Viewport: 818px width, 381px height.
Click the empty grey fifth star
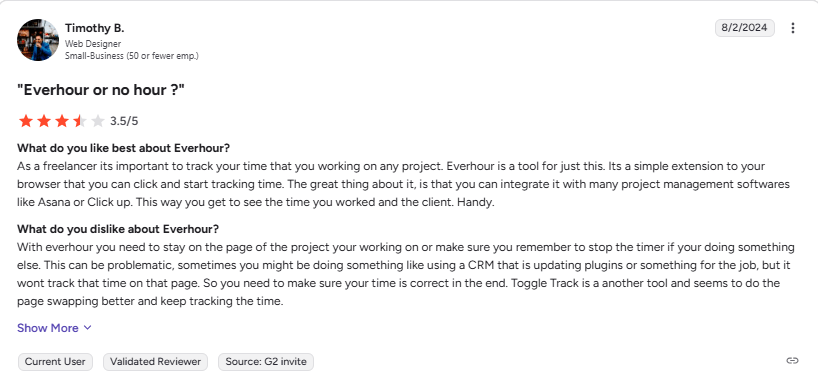(98, 122)
